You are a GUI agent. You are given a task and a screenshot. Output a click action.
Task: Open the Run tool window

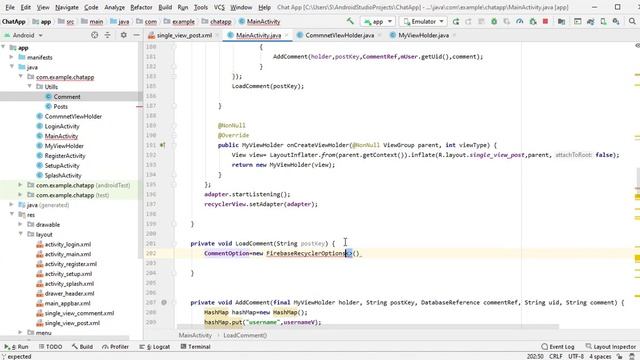pyautogui.click(x=17, y=347)
